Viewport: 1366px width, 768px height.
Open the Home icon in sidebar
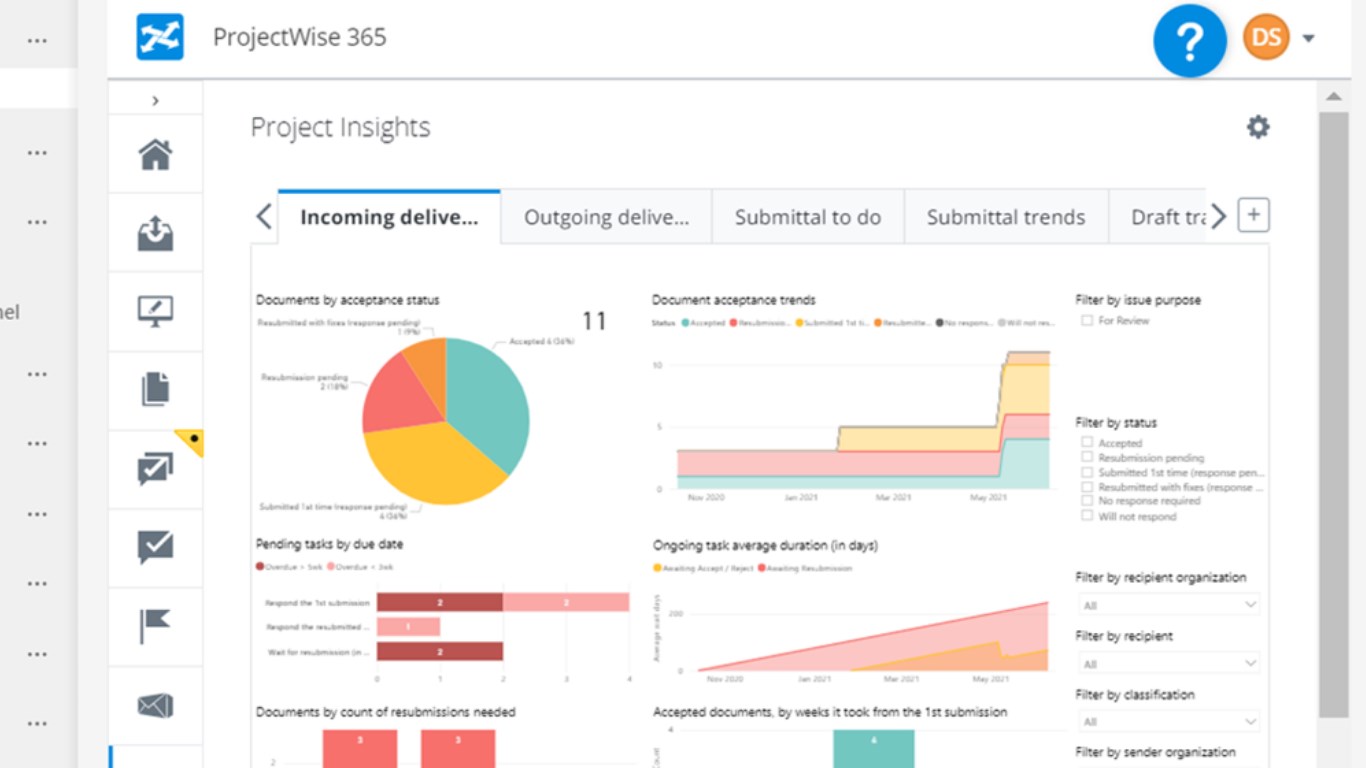pos(155,154)
